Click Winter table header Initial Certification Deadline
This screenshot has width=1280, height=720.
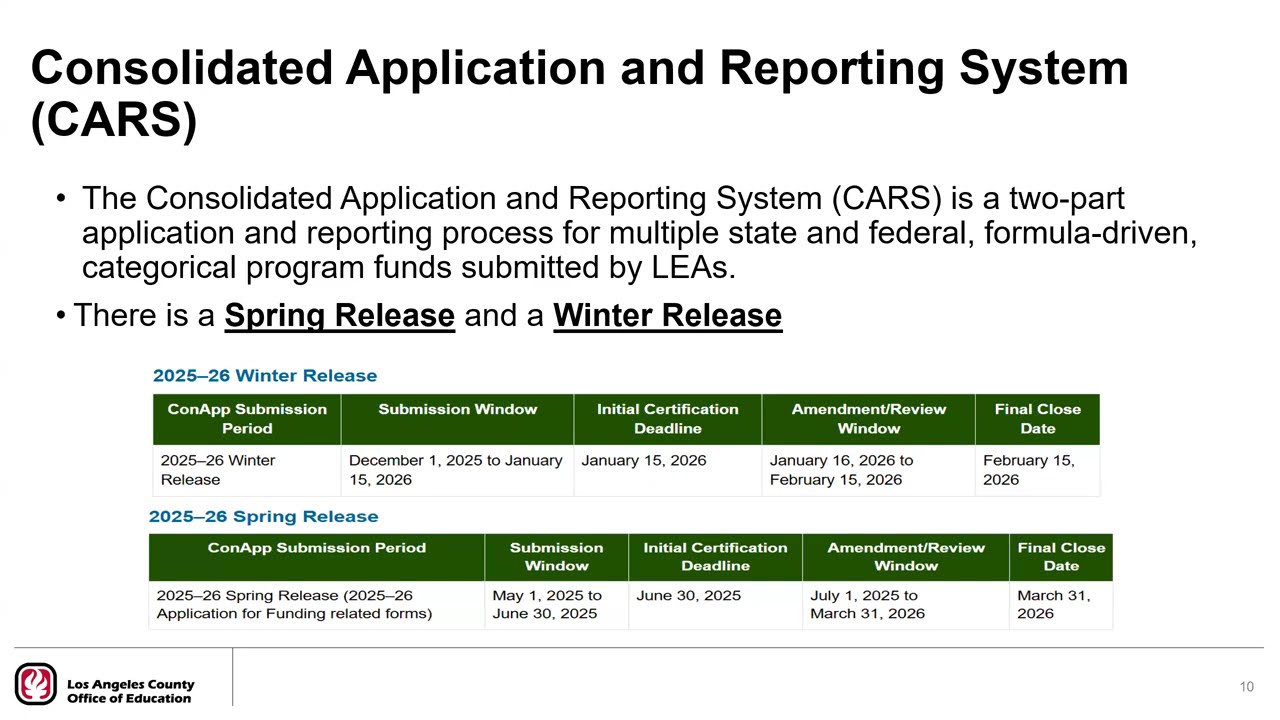click(x=668, y=419)
